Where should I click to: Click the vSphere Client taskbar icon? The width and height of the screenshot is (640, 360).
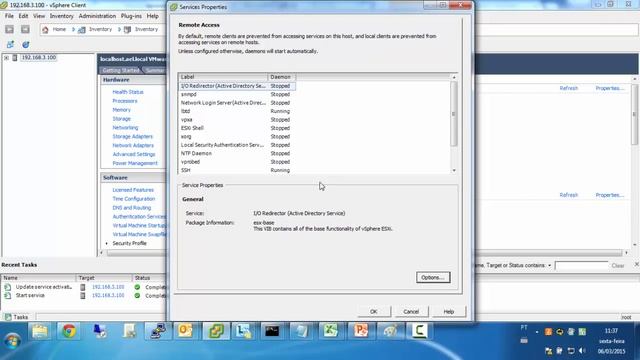click(216, 331)
